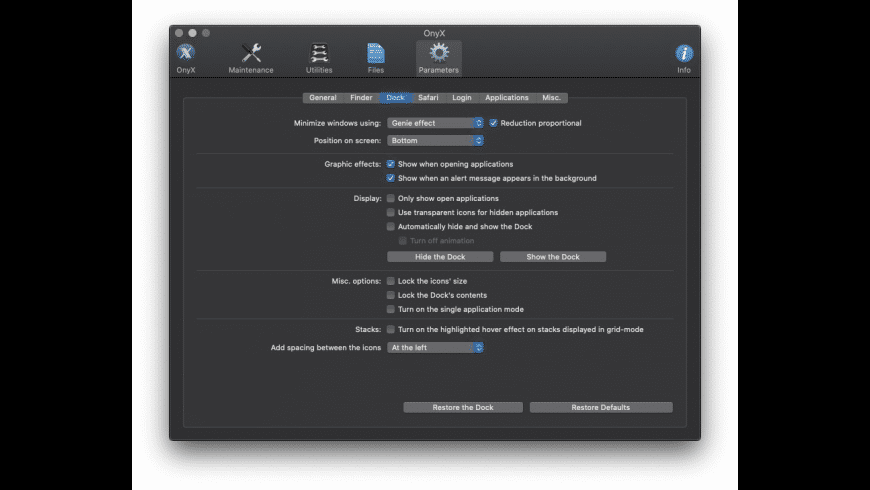Open the Minimize windows using dropdown
Viewport: 870px width, 490px height.
pos(436,123)
